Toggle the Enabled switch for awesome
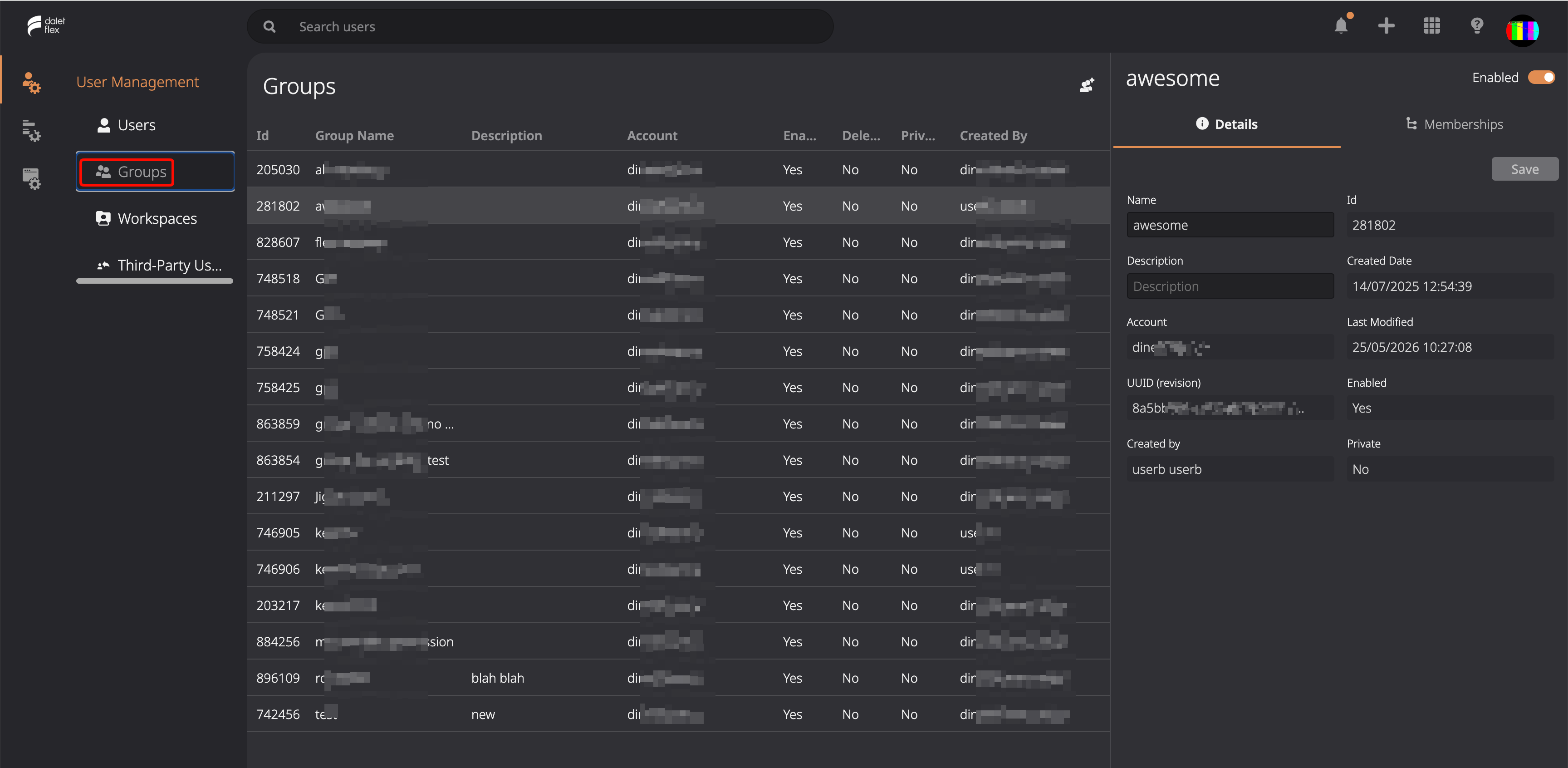The width and height of the screenshot is (1568, 768). (1541, 77)
